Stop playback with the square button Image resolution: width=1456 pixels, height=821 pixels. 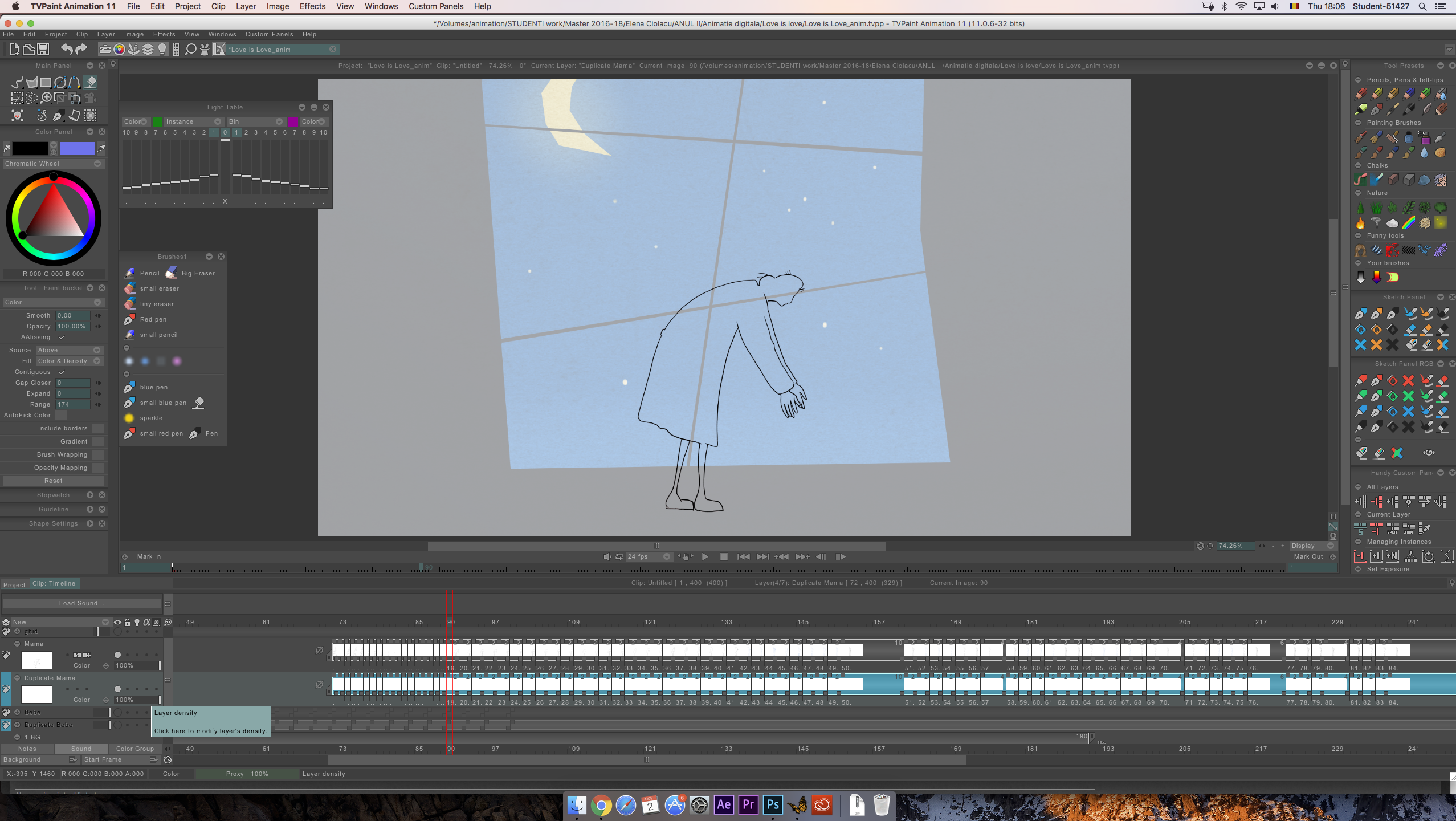pyautogui.click(x=724, y=557)
